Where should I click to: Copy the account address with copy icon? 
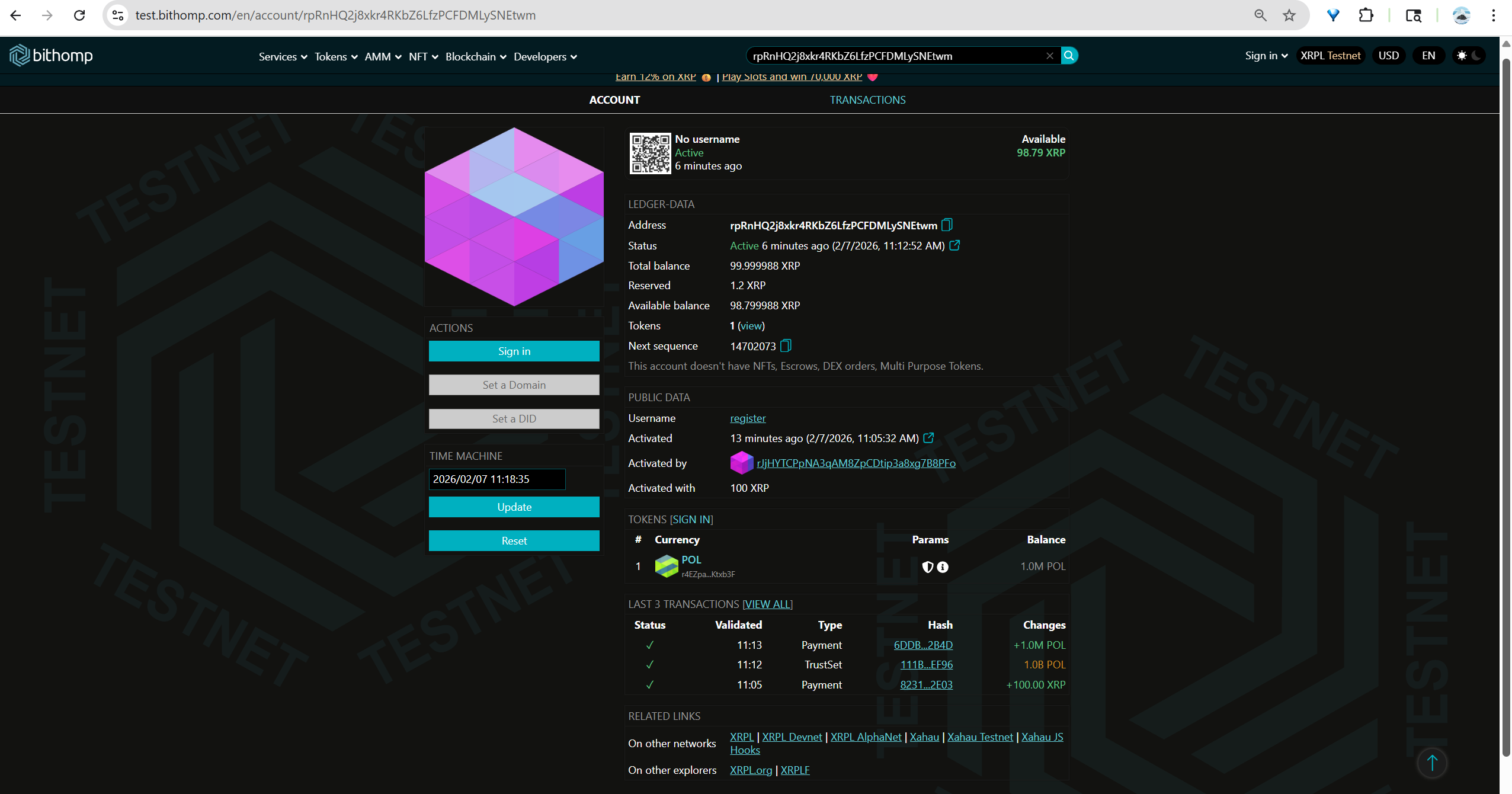(947, 225)
